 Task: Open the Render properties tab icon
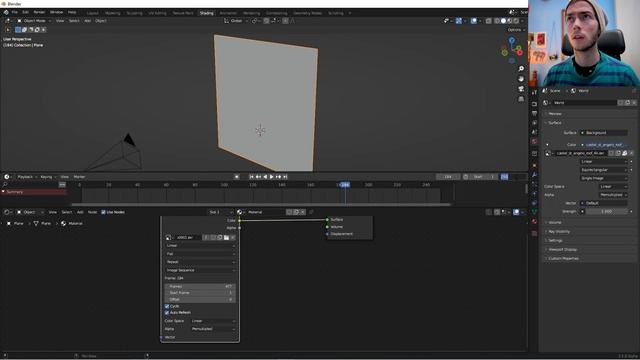pos(534,104)
